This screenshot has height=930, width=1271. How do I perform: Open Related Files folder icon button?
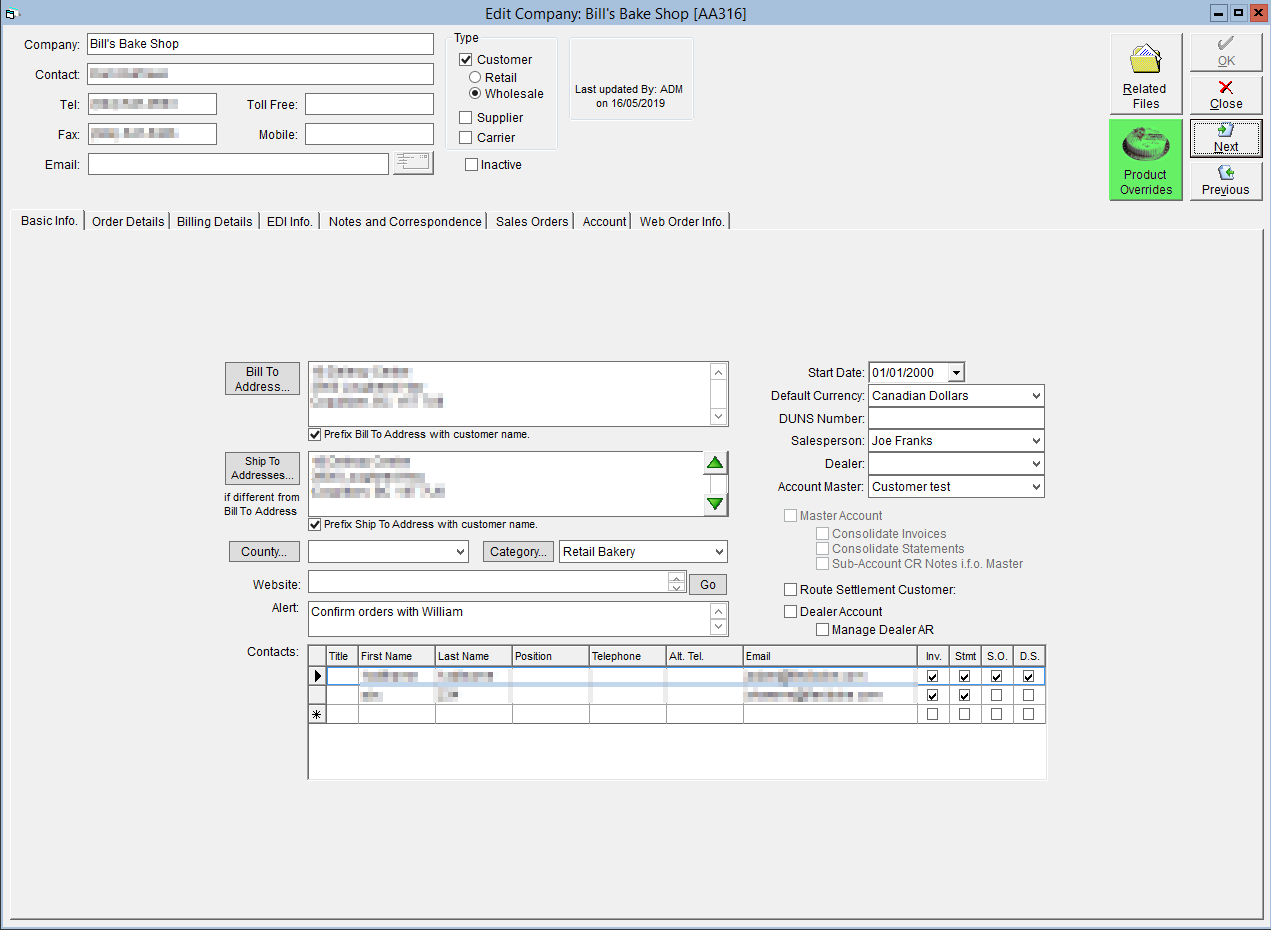tap(1145, 74)
